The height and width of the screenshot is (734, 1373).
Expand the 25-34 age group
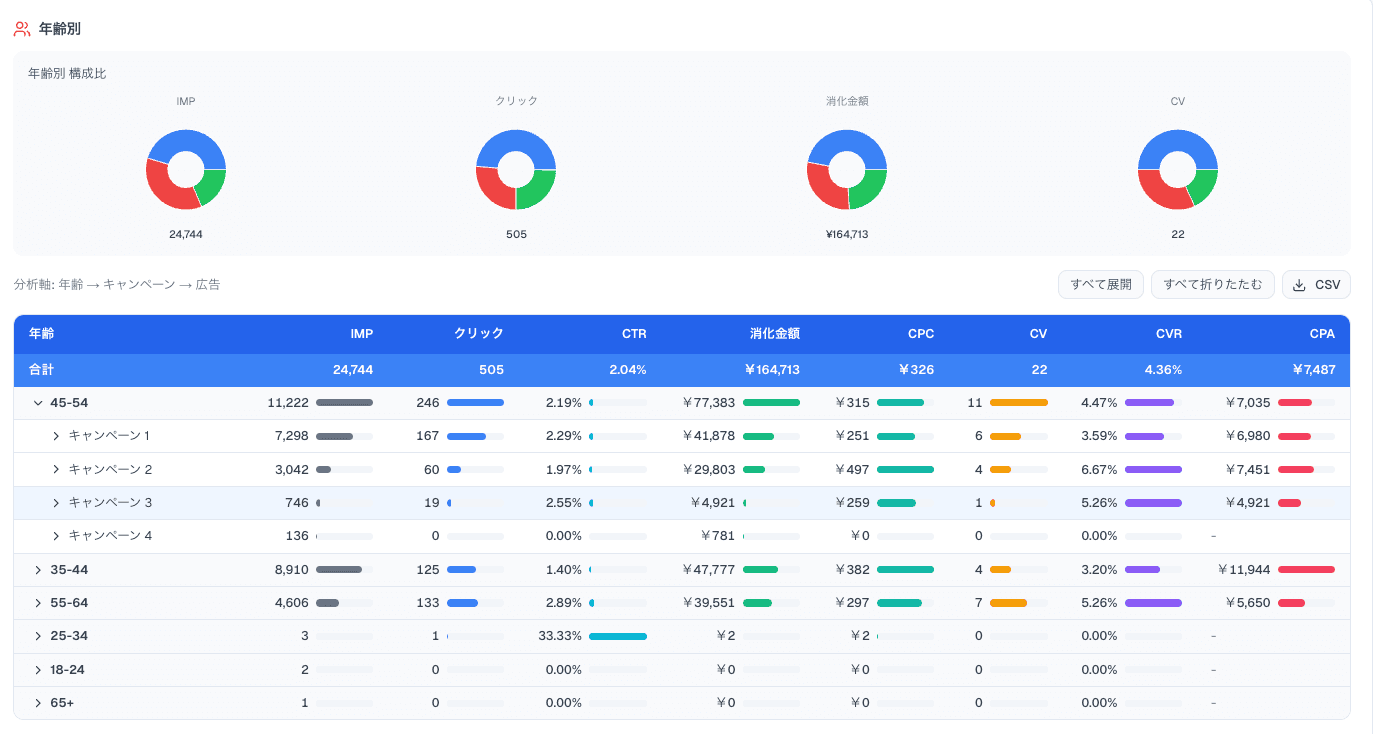tap(38, 636)
